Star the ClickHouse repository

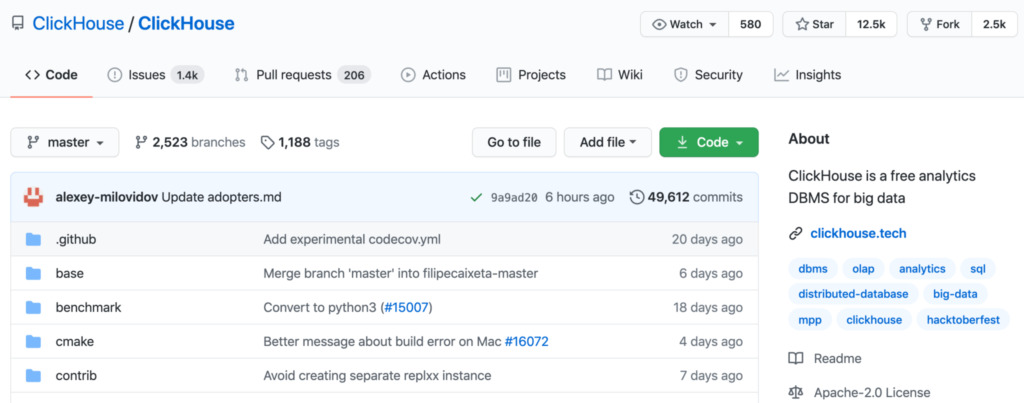pos(814,24)
